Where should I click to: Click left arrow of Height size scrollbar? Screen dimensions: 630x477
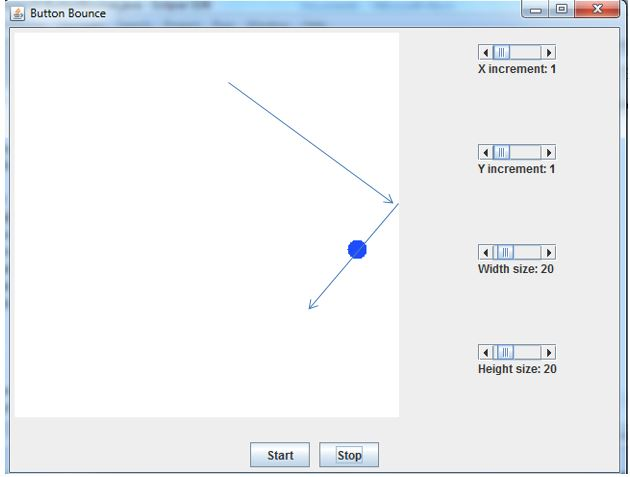click(486, 352)
